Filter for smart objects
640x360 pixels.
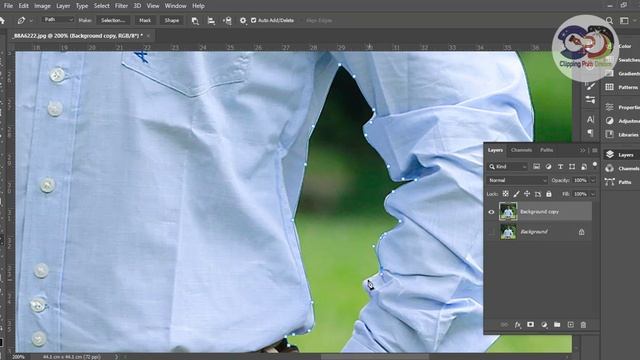[584, 167]
